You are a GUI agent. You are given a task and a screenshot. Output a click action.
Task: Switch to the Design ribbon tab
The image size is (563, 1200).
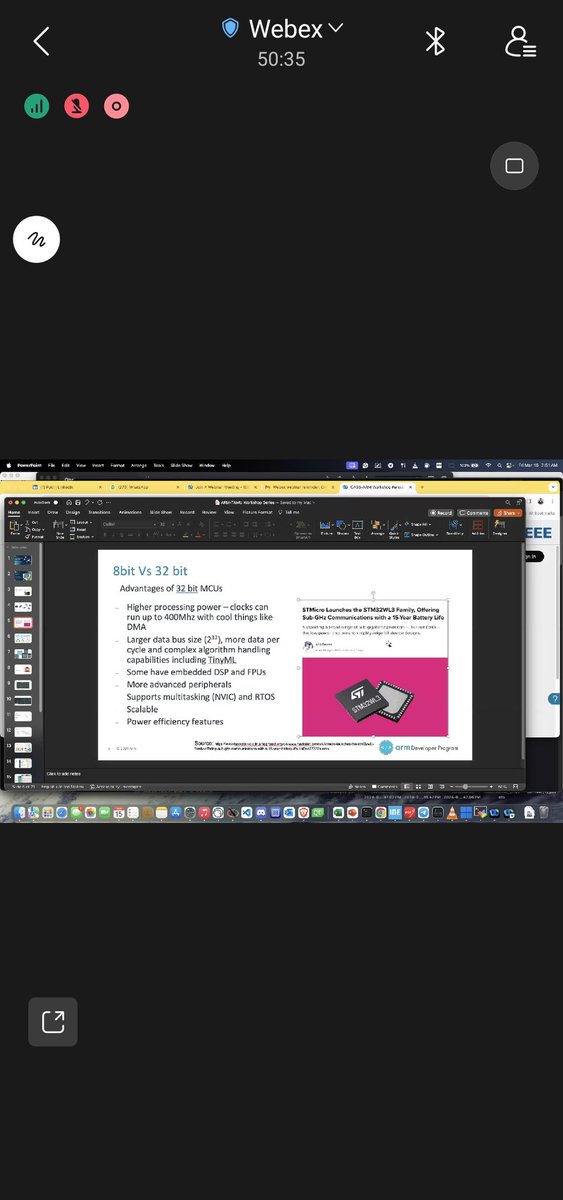click(x=73, y=512)
